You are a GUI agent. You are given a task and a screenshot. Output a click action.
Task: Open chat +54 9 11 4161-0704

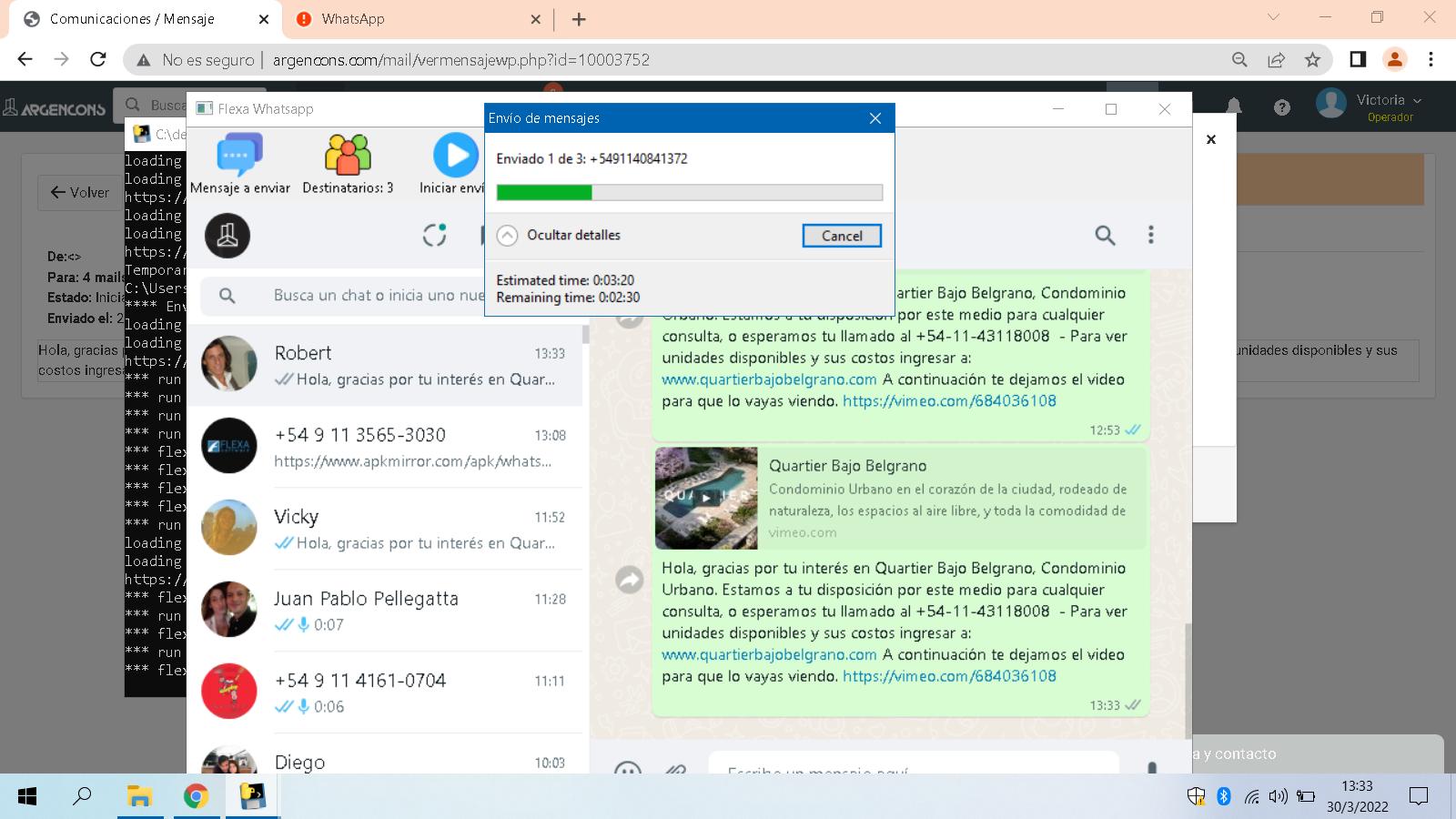click(384, 693)
